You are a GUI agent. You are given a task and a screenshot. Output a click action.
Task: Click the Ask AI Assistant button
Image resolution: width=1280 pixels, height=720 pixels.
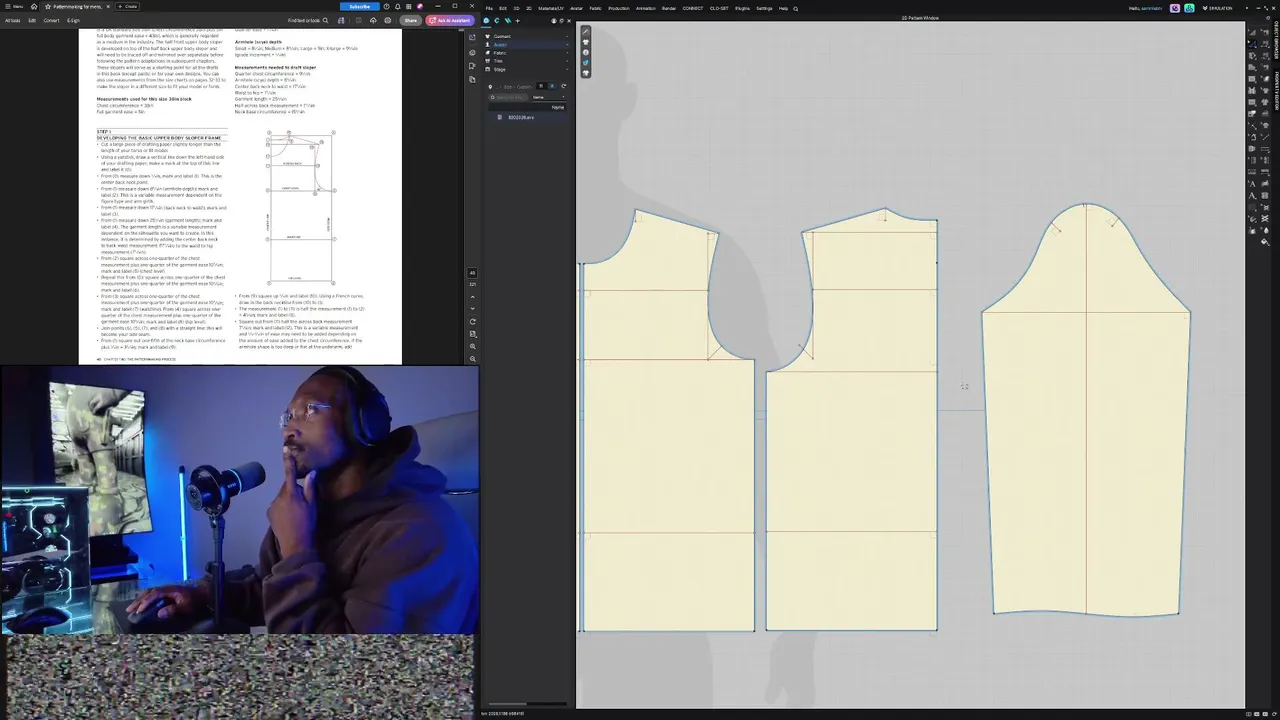(450, 20)
